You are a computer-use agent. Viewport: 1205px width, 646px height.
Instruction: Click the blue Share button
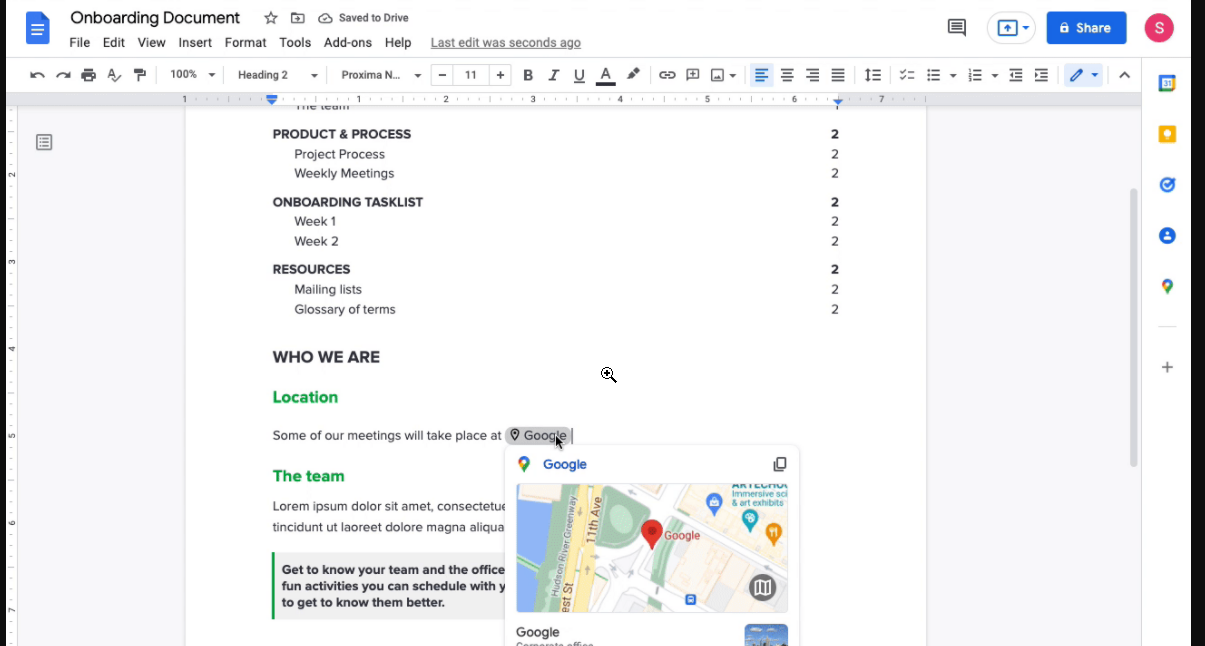(x=1086, y=28)
